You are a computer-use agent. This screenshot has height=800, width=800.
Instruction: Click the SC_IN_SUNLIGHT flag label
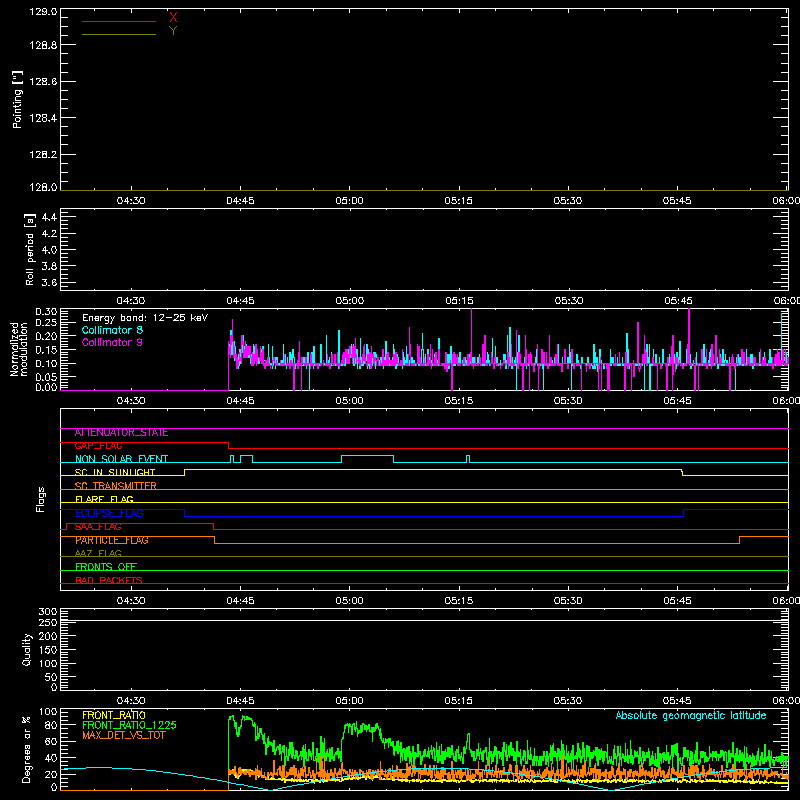[x=115, y=472]
